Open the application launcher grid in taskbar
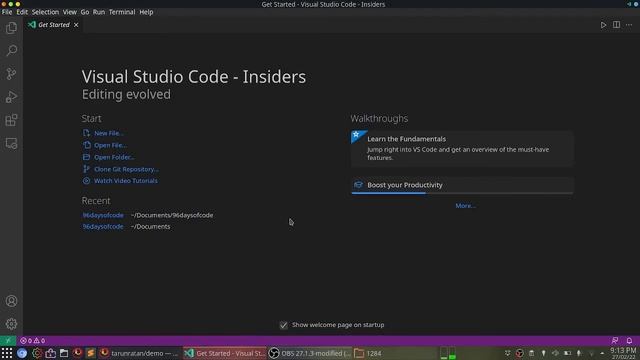Viewport: 640px width, 360px height. coord(7,353)
